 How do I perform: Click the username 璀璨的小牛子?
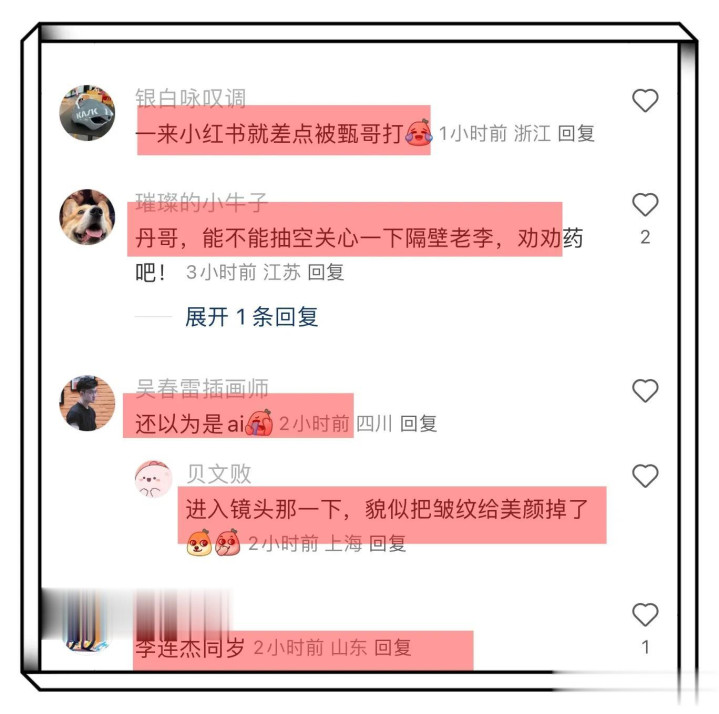[201, 202]
